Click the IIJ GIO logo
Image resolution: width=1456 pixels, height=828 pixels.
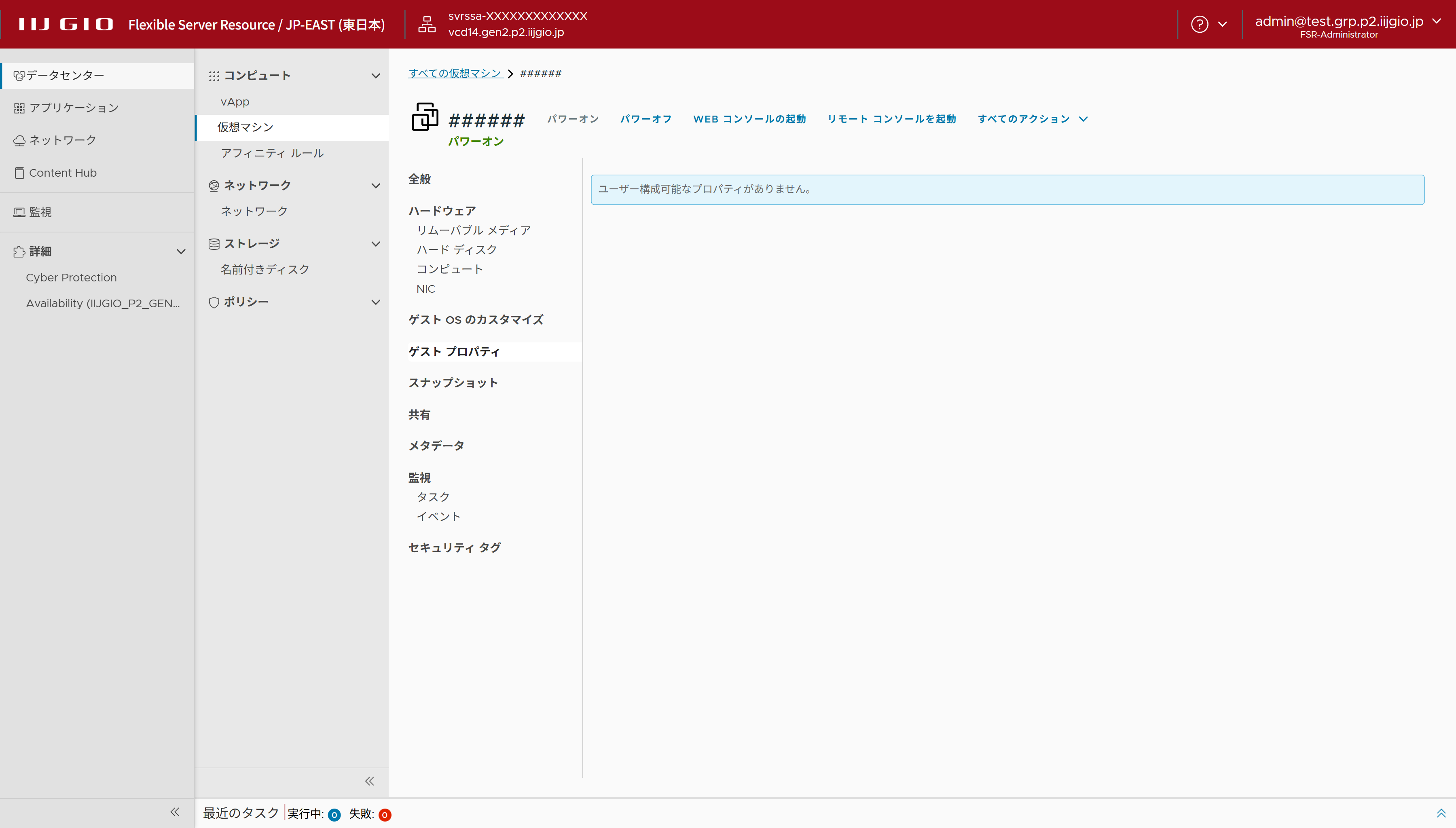tap(66, 24)
